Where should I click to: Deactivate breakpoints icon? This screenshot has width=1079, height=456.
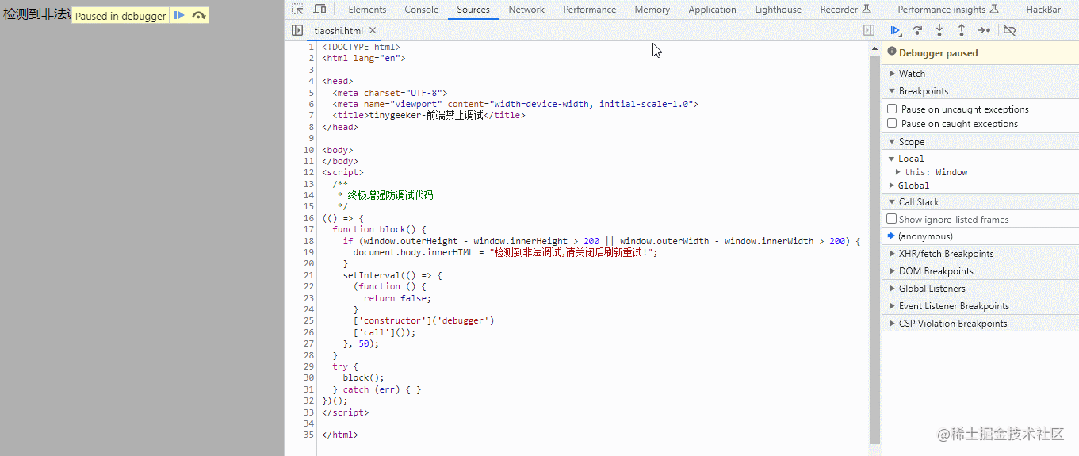point(1009,30)
